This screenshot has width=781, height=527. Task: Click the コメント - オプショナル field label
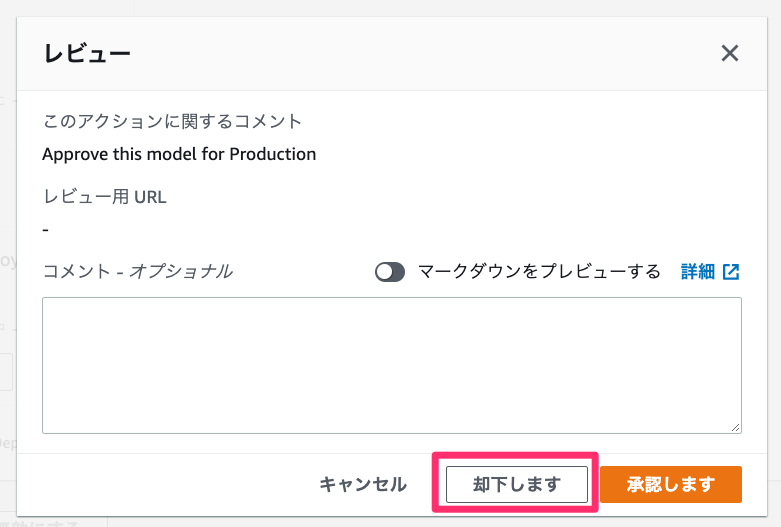[x=138, y=271]
